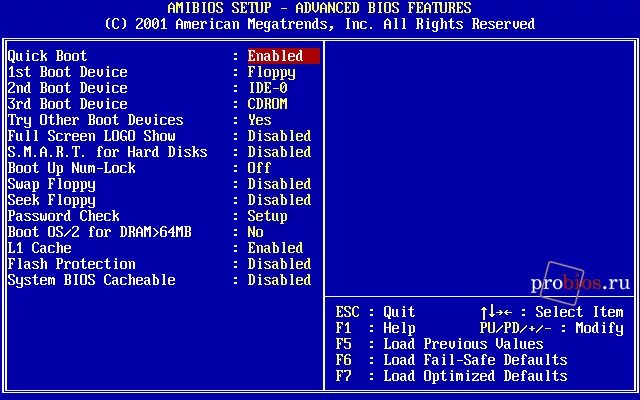Image resolution: width=640 pixels, height=400 pixels.
Task: Click the American Megatrends copyright line
Action: click(320, 24)
